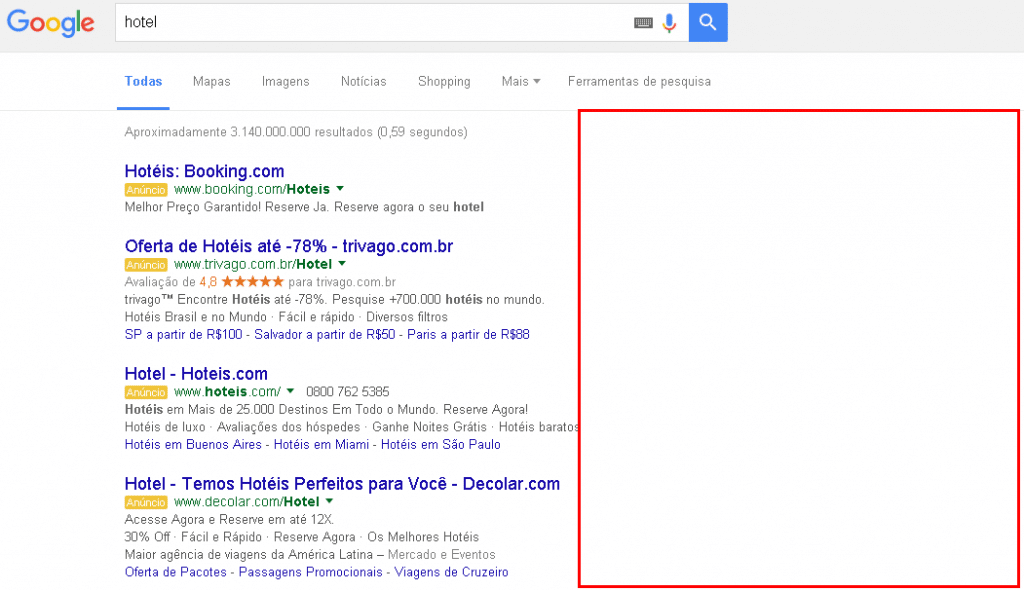This screenshot has width=1024, height=591.
Task: Expand booking.com ad URL dropdown arrow
Action: (340, 189)
